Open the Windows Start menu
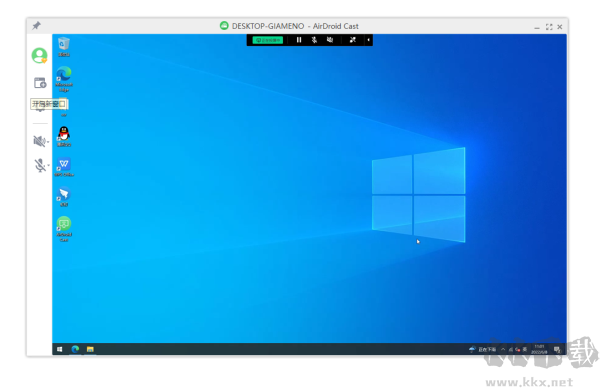600x389 pixels. pyautogui.click(x=60, y=349)
